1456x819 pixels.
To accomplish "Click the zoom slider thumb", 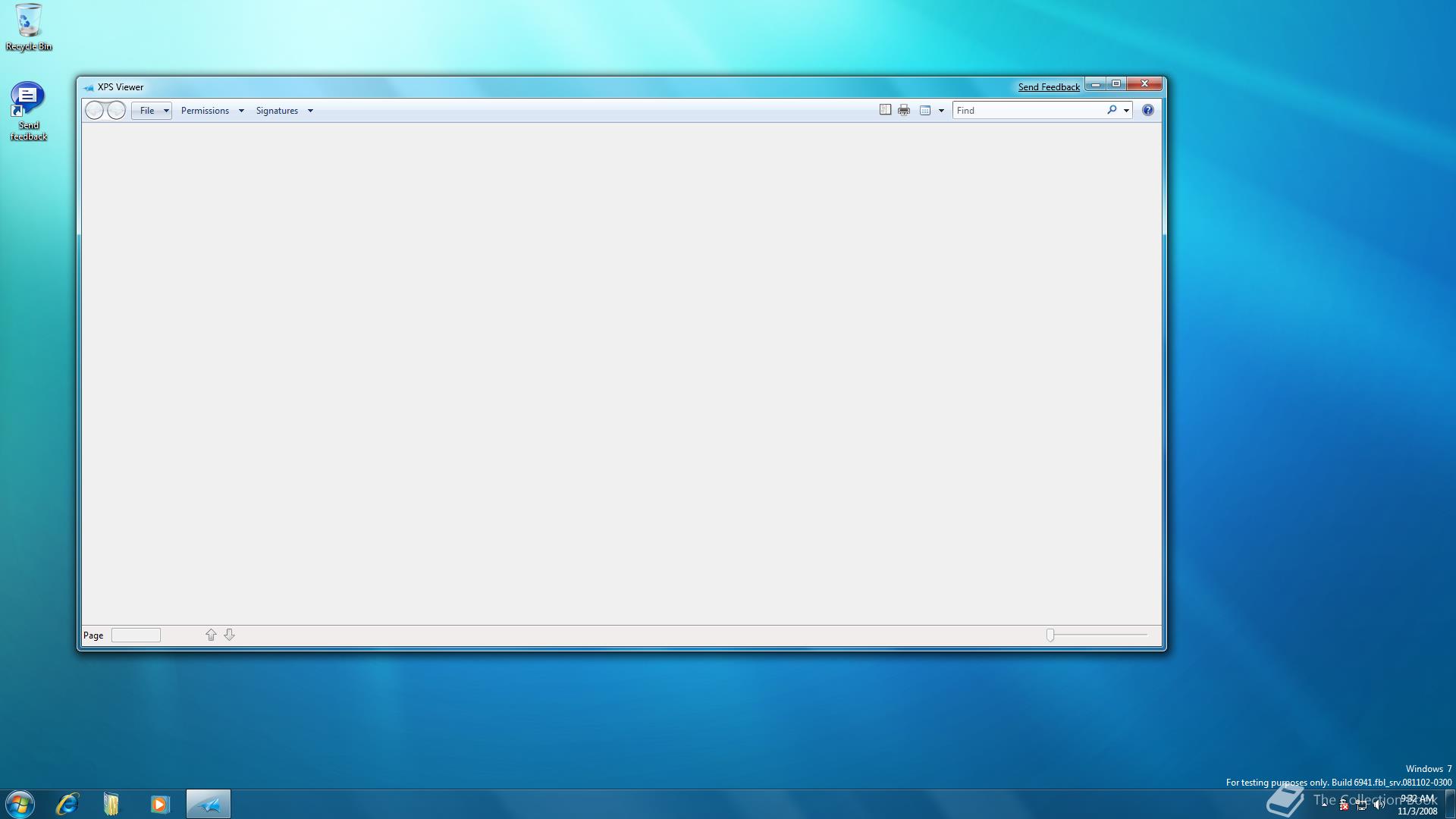I will pyautogui.click(x=1050, y=635).
